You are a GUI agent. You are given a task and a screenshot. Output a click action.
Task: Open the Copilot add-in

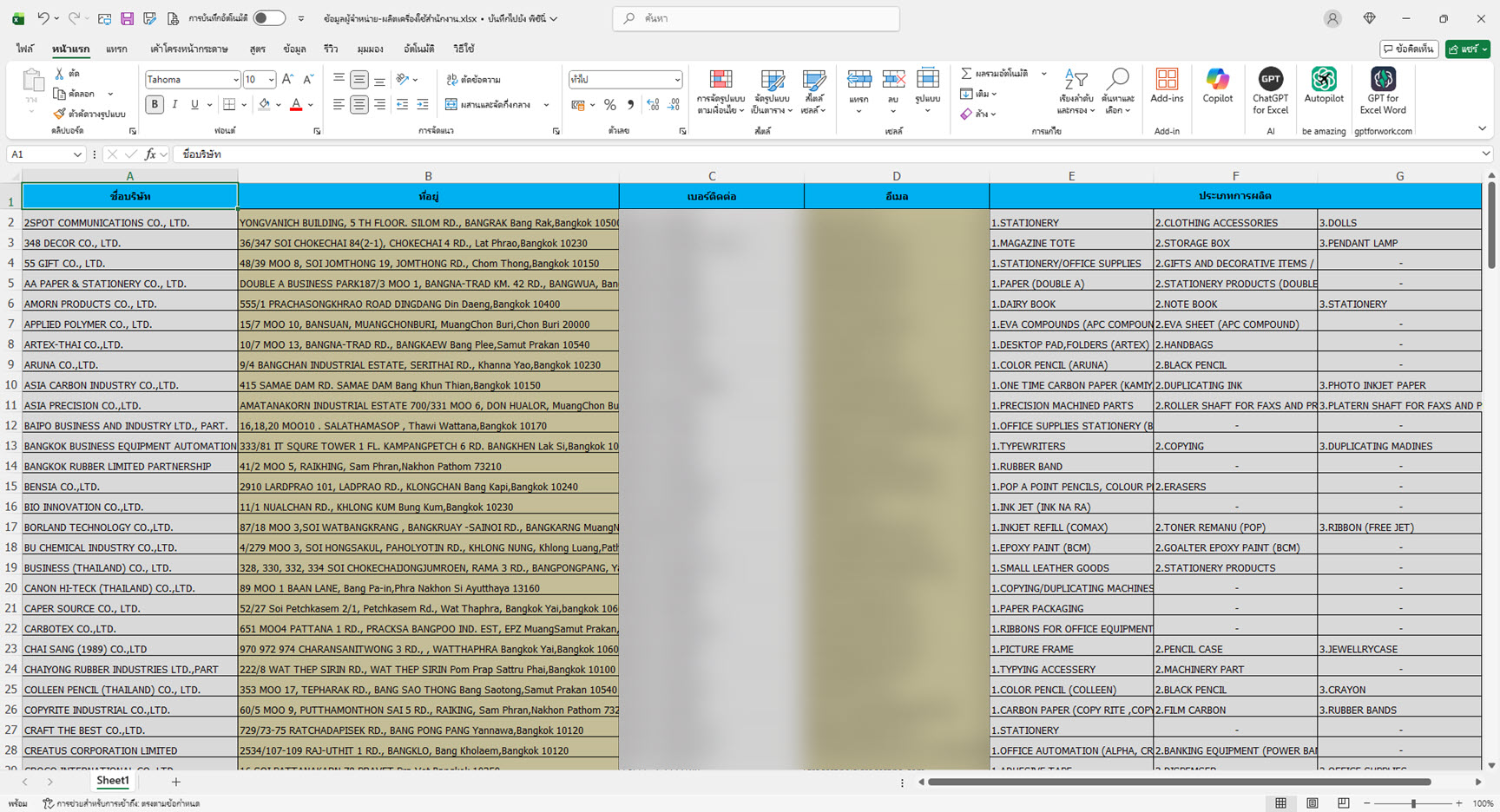click(x=1217, y=87)
